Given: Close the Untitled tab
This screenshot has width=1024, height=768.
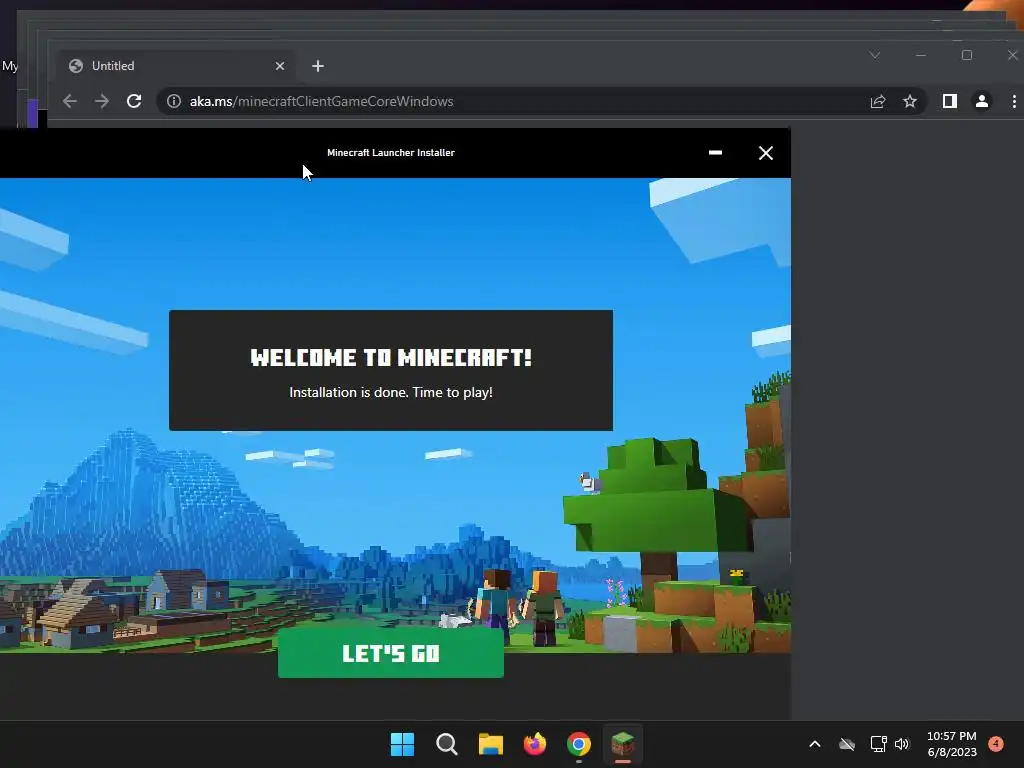Looking at the screenshot, I should click(x=280, y=66).
